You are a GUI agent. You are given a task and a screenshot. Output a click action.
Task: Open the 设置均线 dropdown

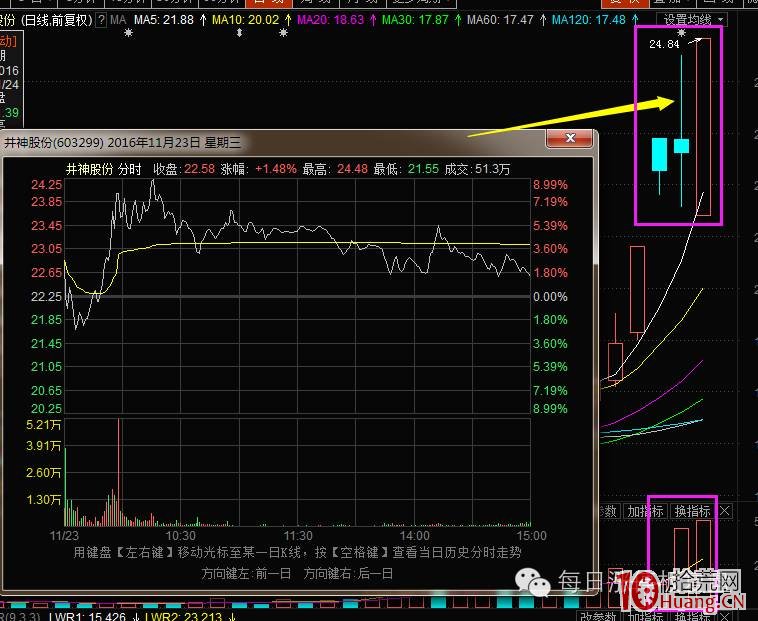click(692, 20)
